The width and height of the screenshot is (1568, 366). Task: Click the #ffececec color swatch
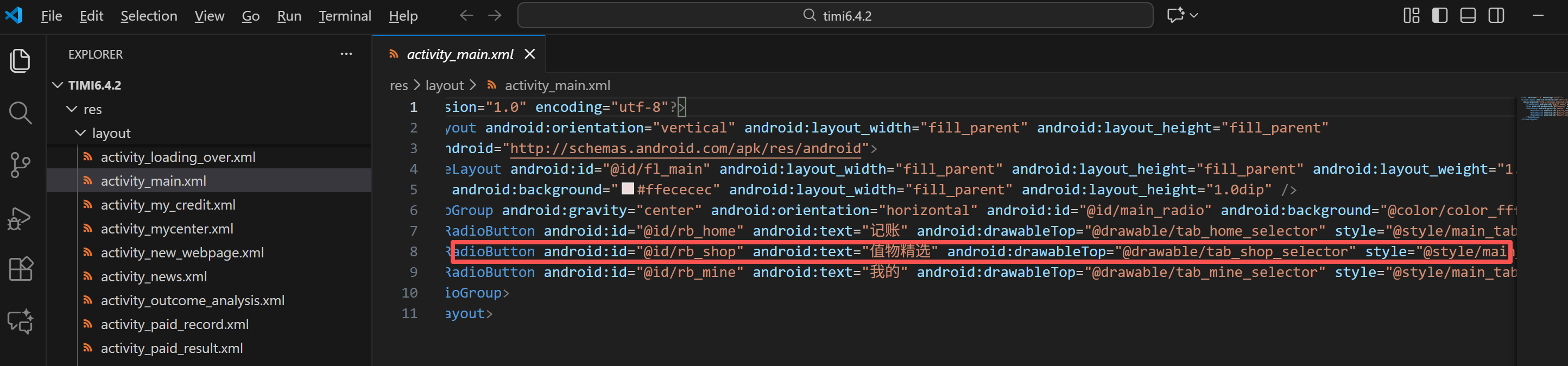(x=627, y=190)
